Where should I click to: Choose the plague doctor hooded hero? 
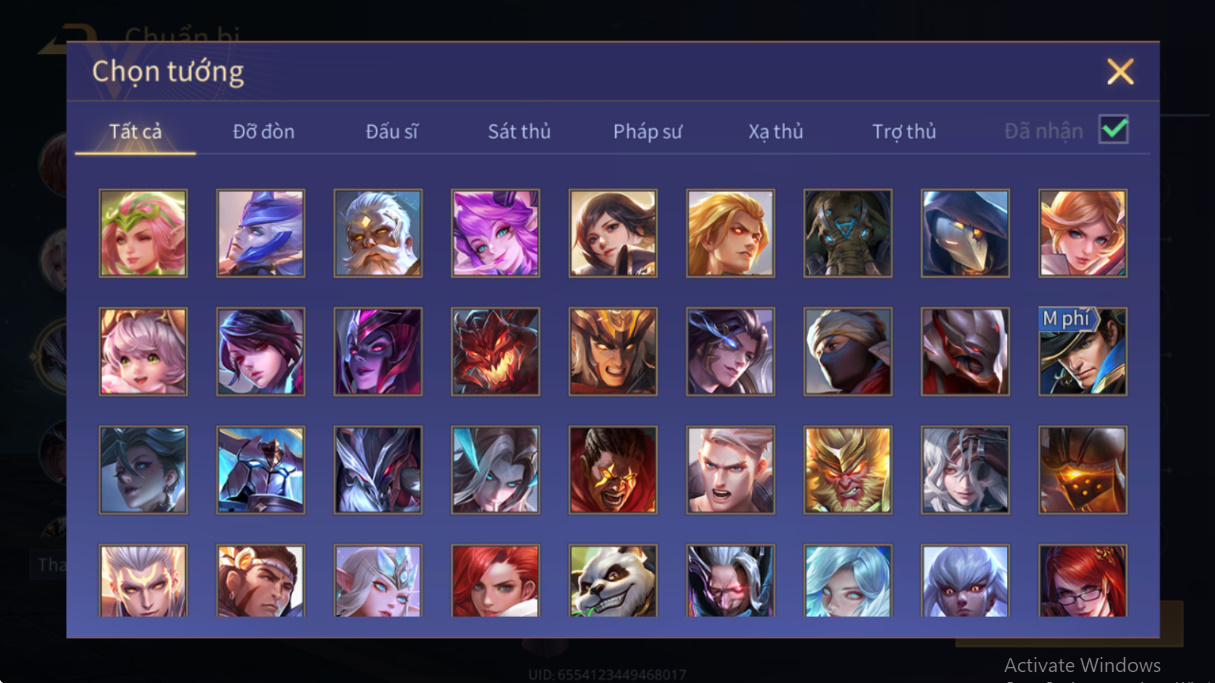pos(965,233)
